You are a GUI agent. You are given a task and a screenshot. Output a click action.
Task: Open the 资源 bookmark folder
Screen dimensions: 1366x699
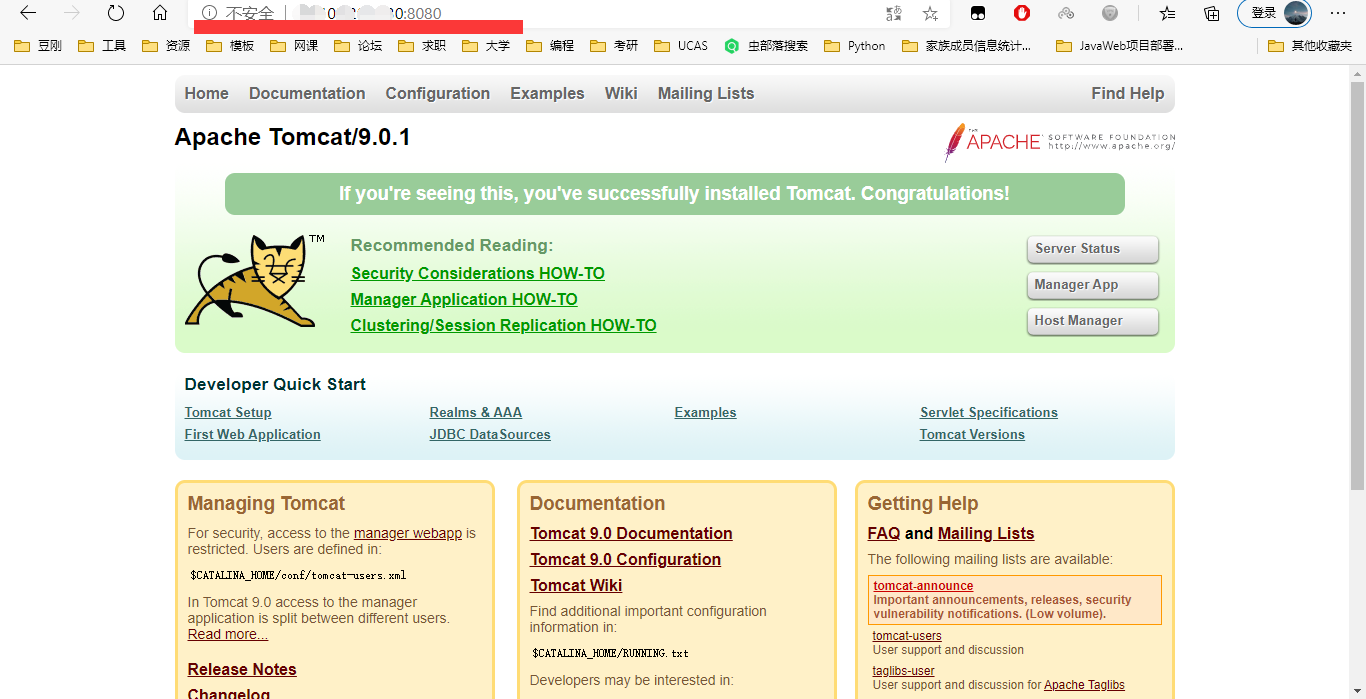tap(166, 46)
